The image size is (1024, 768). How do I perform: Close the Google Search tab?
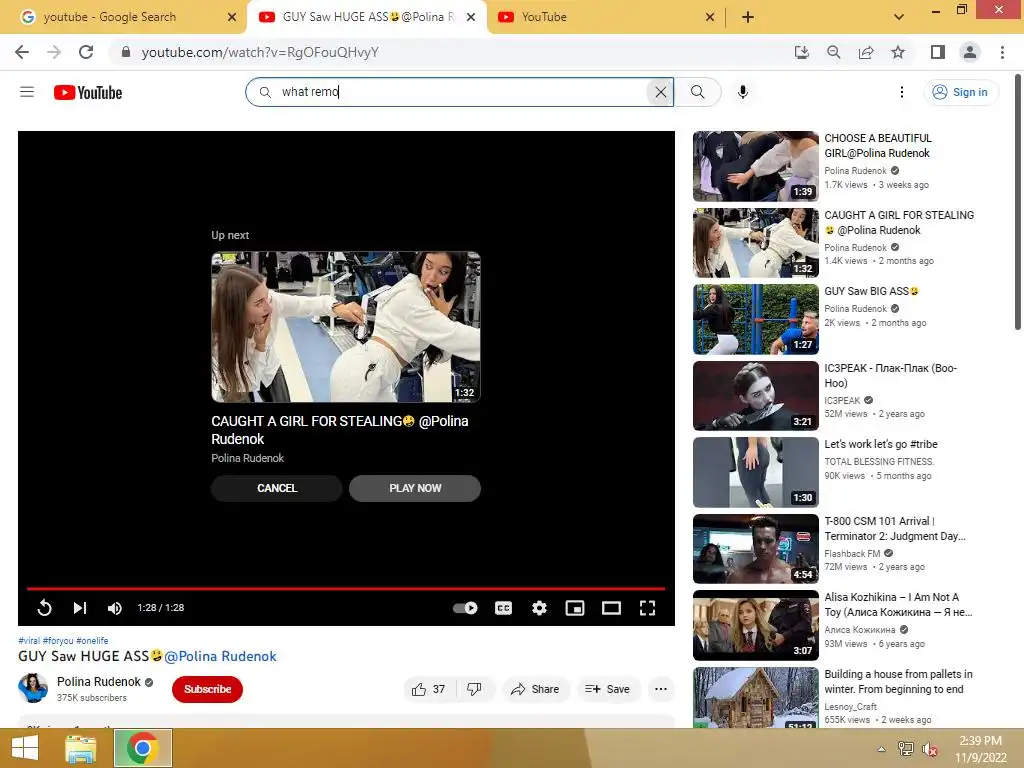[x=231, y=17]
